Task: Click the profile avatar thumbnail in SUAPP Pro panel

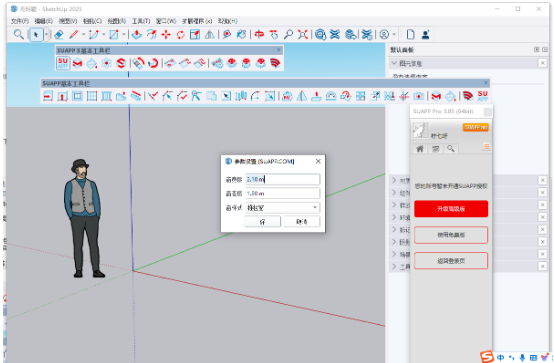Action: pos(420,130)
